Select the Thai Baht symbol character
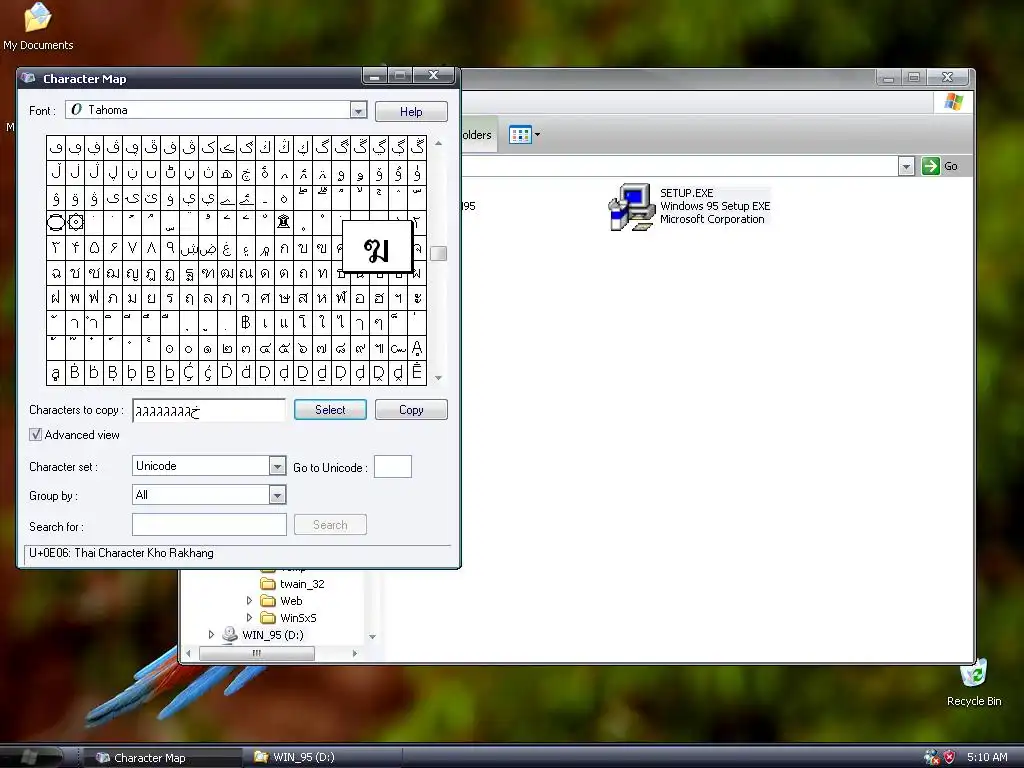Viewport: 1024px width, 768px height. click(x=246, y=323)
